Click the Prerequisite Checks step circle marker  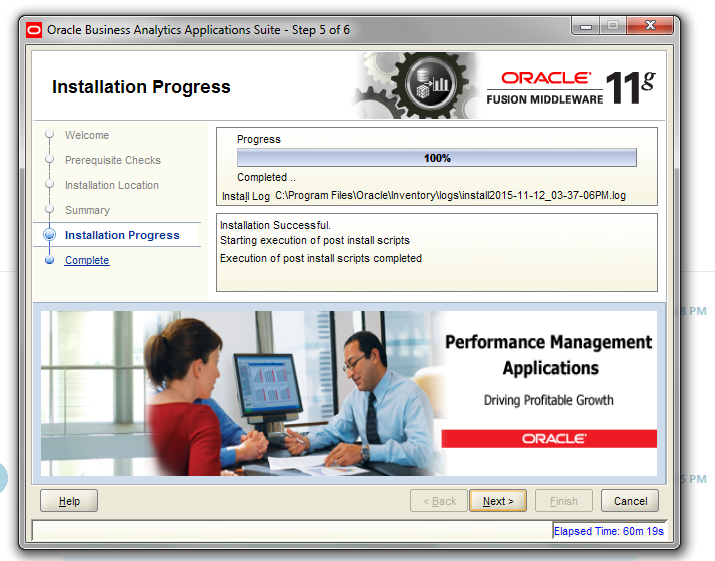click(49, 159)
